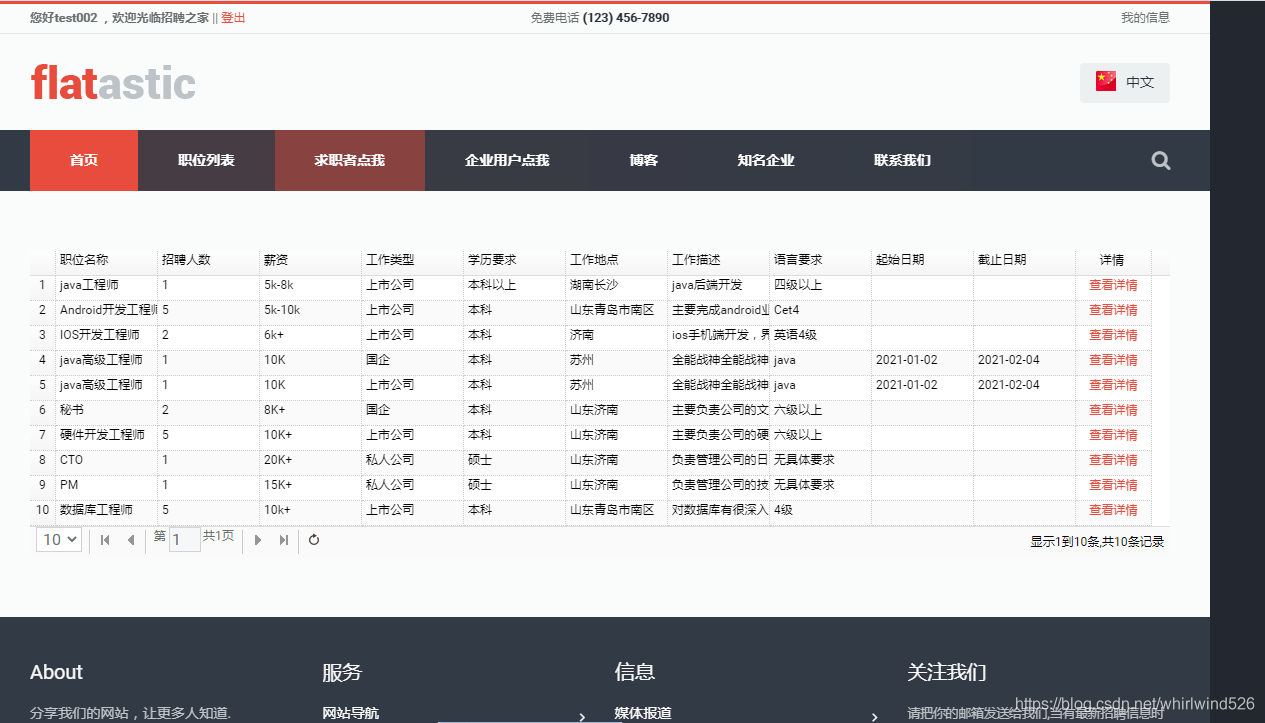Go to previous page pagination icon
This screenshot has height=723, width=1265.
(130, 540)
